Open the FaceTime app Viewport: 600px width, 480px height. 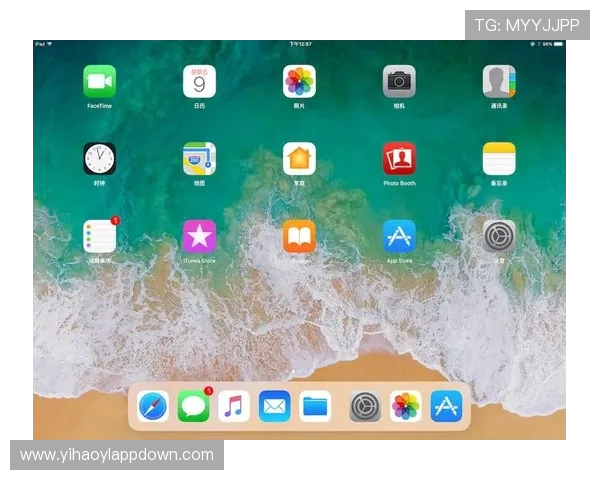pos(99,81)
